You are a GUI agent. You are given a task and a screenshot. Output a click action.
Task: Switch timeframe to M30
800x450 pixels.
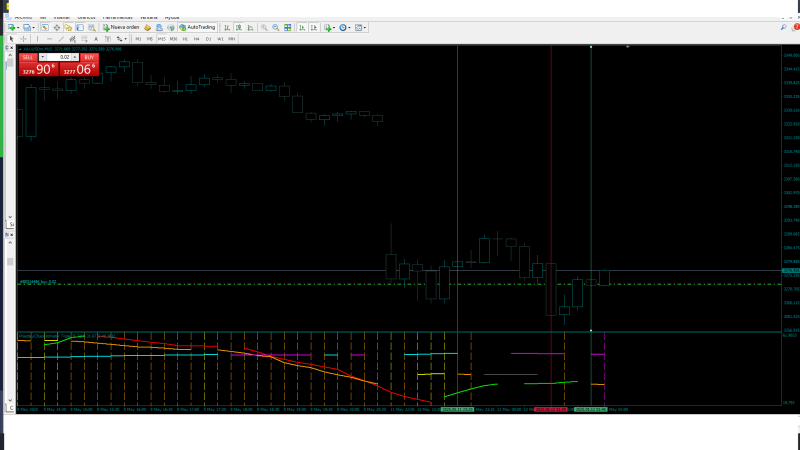pos(173,39)
